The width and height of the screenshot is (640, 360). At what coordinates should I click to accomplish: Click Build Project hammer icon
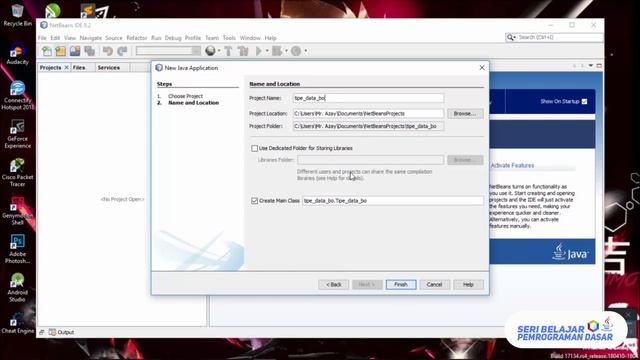(x=228, y=51)
